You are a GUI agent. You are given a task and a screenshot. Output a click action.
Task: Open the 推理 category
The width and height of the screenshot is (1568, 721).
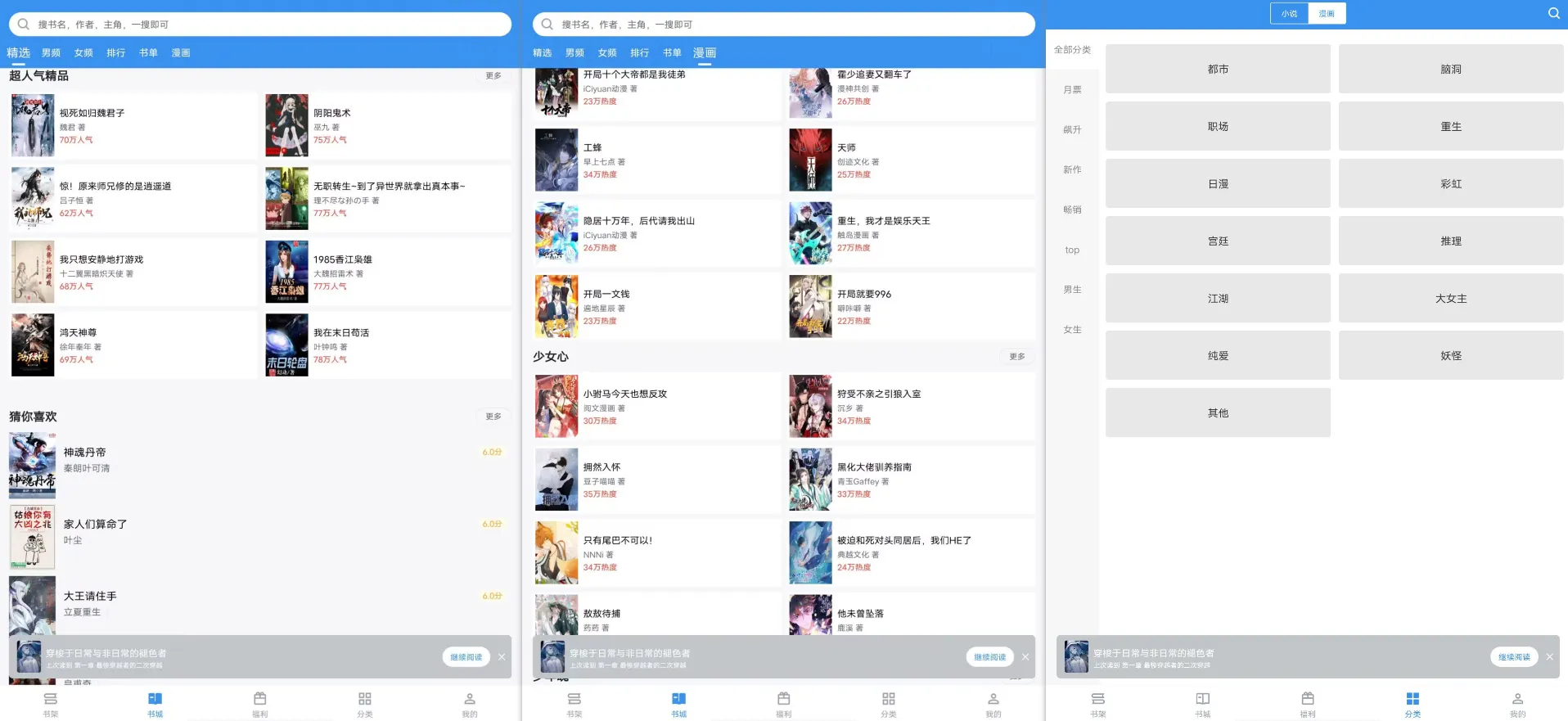1451,241
